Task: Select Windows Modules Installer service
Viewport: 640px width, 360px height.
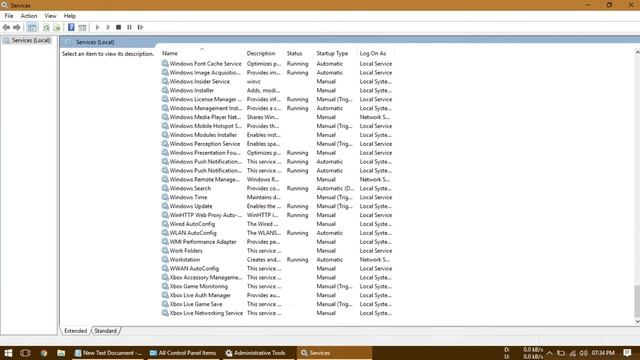Action: 277,135
